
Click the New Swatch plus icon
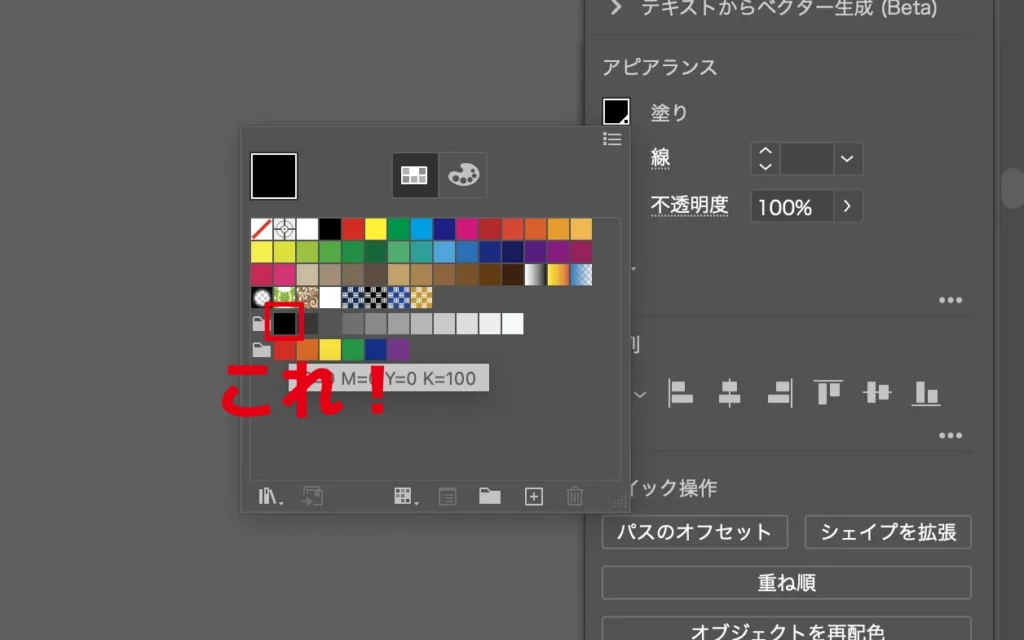click(x=534, y=496)
